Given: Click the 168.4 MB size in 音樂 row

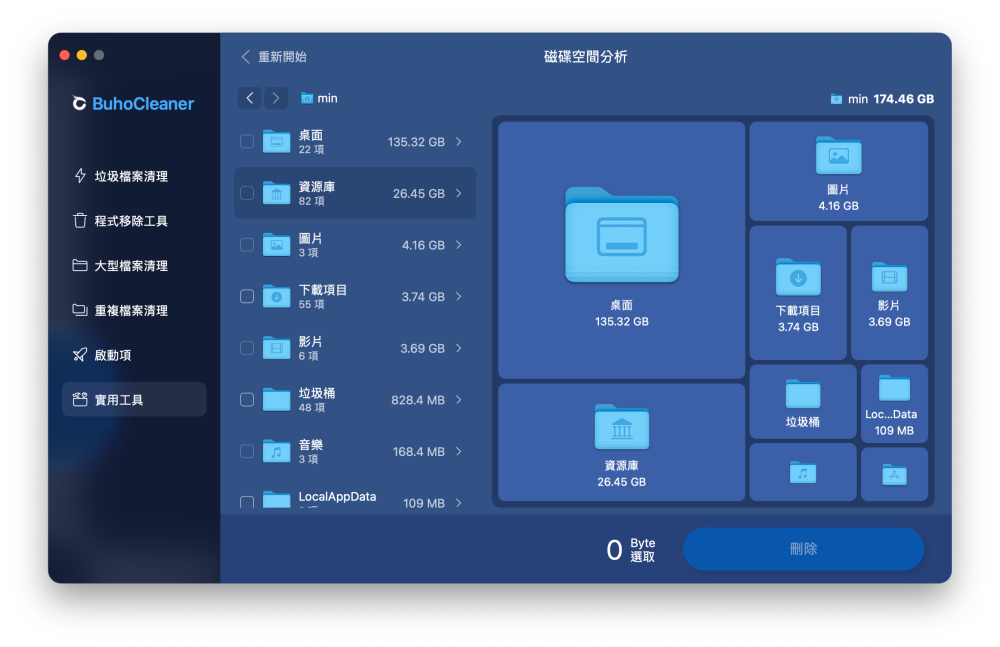Looking at the screenshot, I should pos(418,452).
